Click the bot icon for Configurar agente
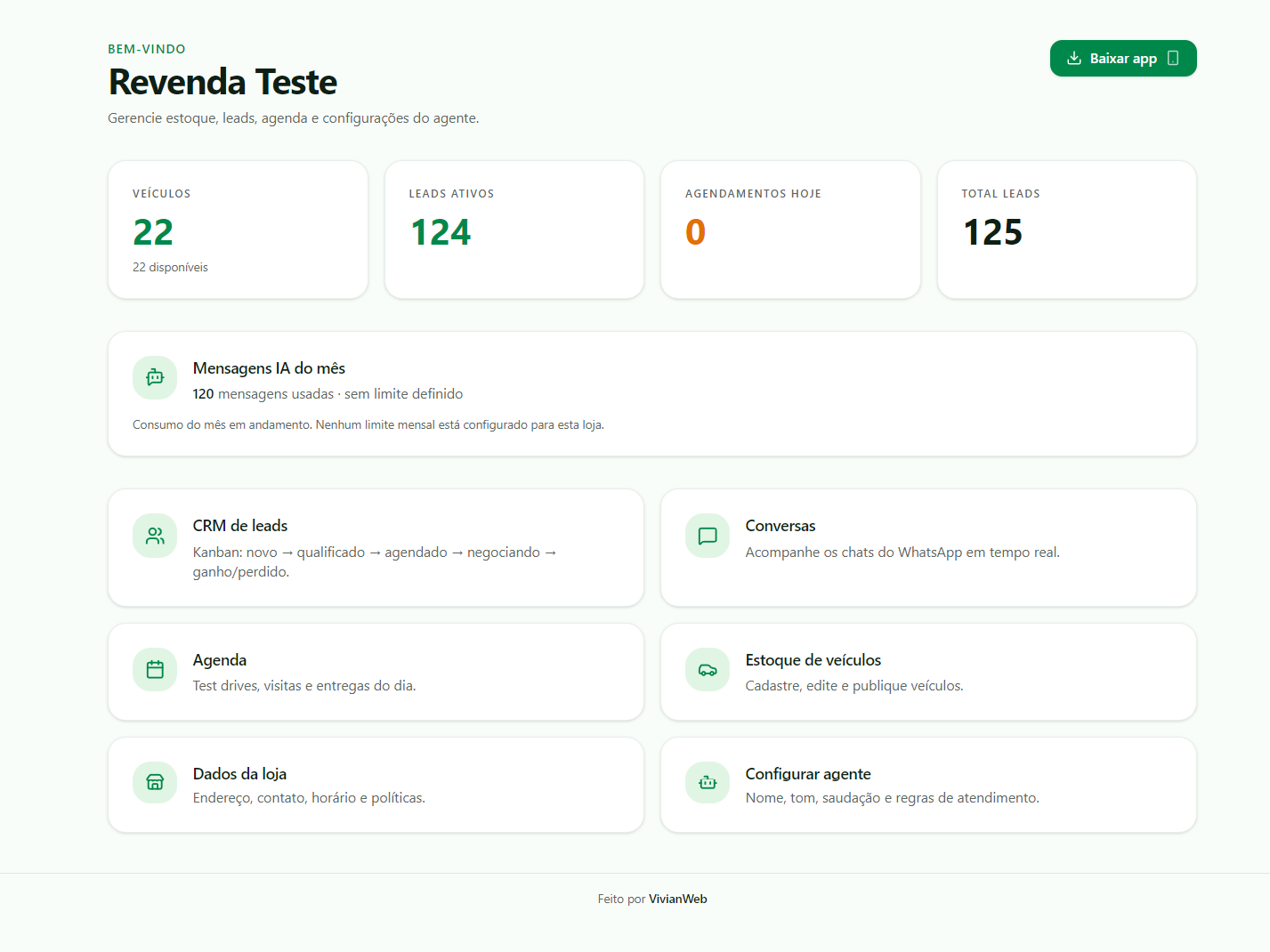The width and height of the screenshot is (1270, 952). pyautogui.click(x=708, y=782)
